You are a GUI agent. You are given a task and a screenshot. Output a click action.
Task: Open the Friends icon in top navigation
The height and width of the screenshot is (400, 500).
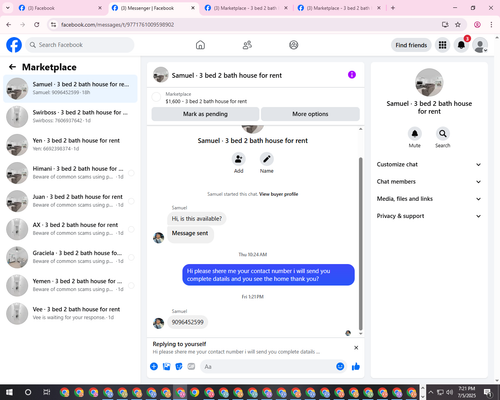click(x=247, y=45)
